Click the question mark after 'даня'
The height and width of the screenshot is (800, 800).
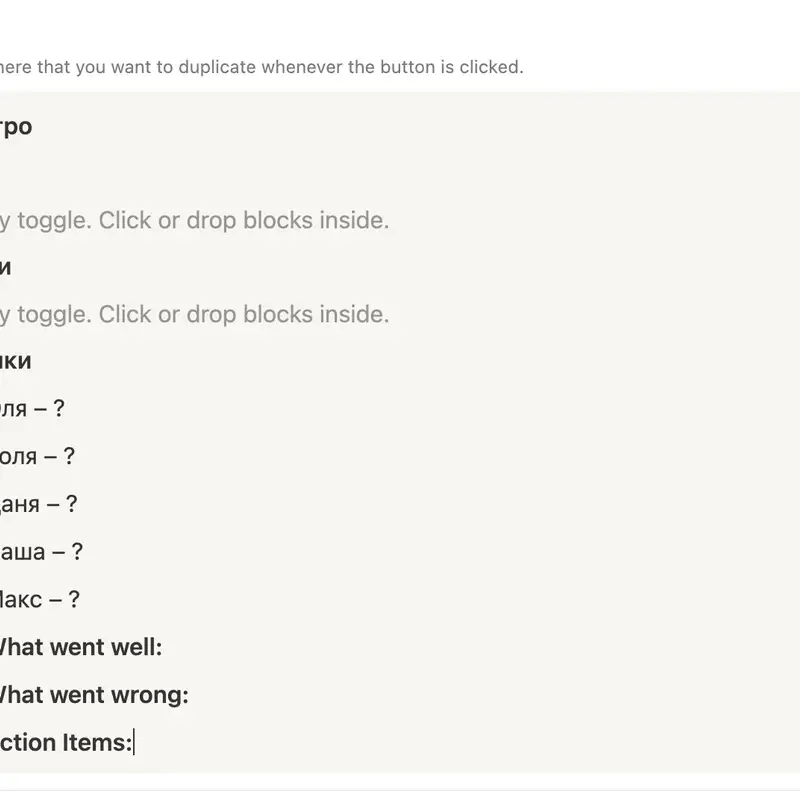point(71,504)
